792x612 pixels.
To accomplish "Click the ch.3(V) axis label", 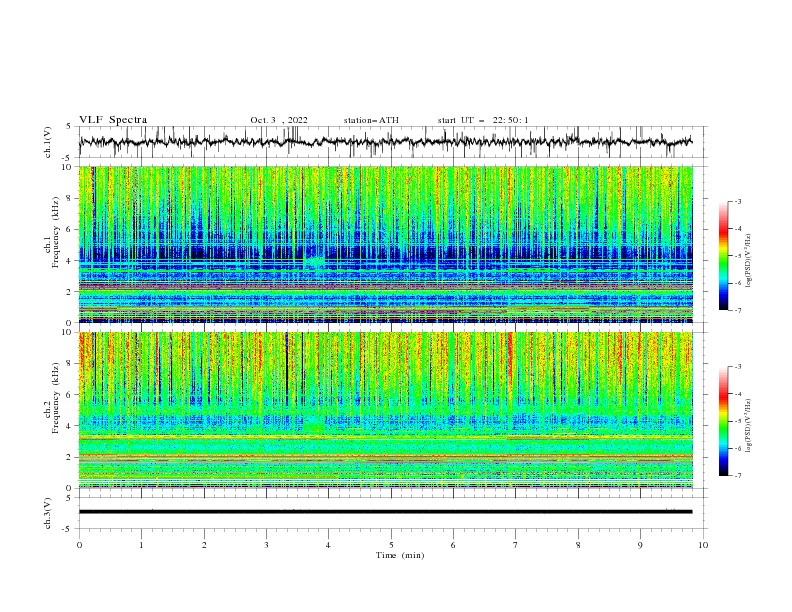I will tap(48, 513).
